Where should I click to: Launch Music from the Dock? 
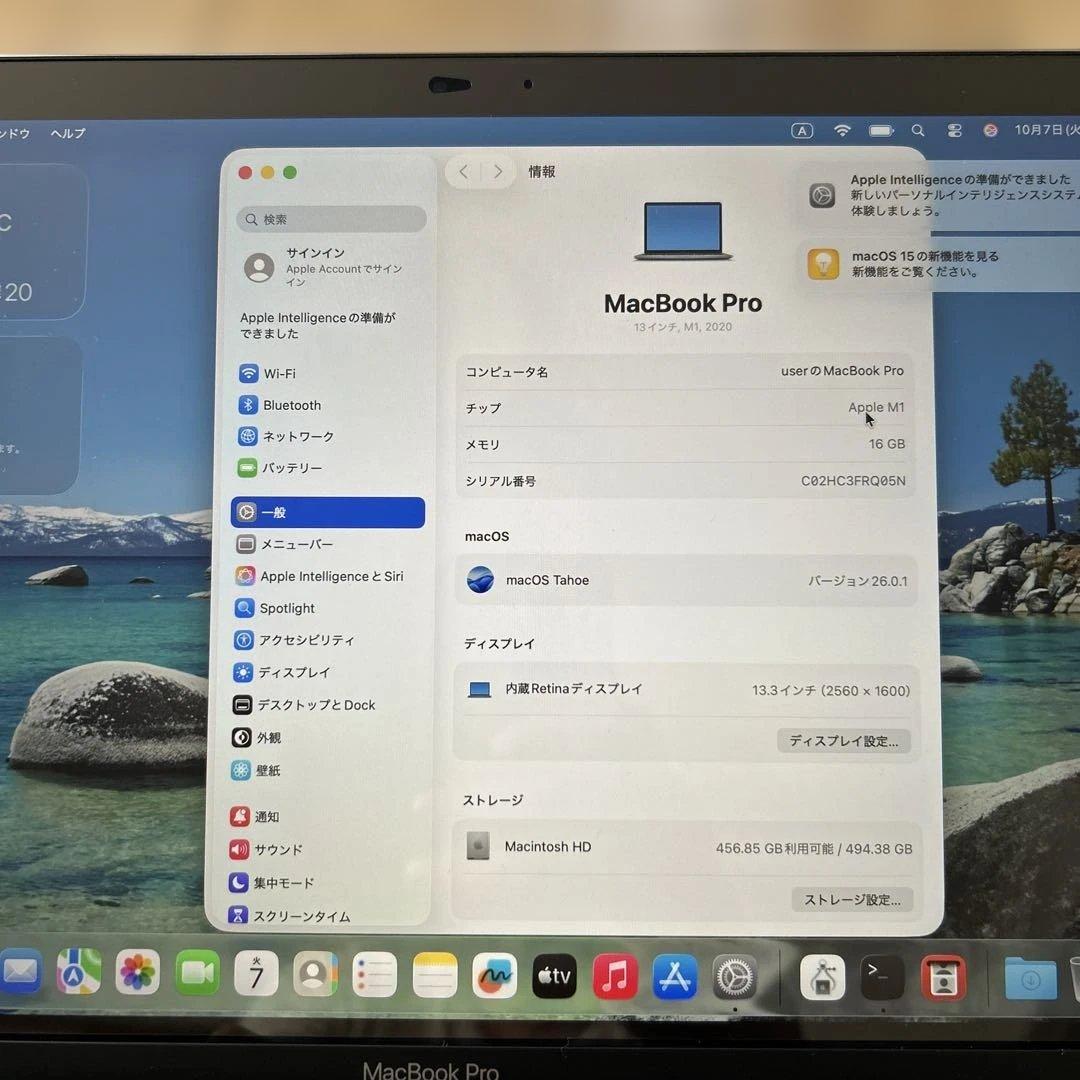(616, 977)
